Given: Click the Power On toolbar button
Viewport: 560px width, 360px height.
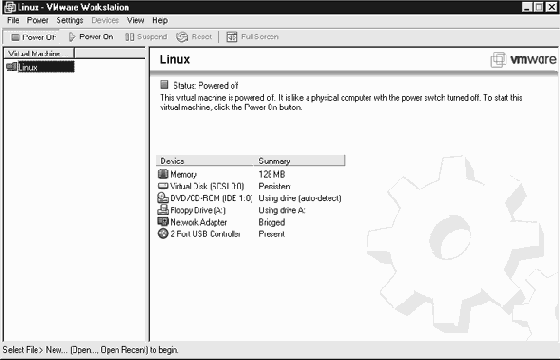Looking at the screenshot, I should (x=91, y=37).
